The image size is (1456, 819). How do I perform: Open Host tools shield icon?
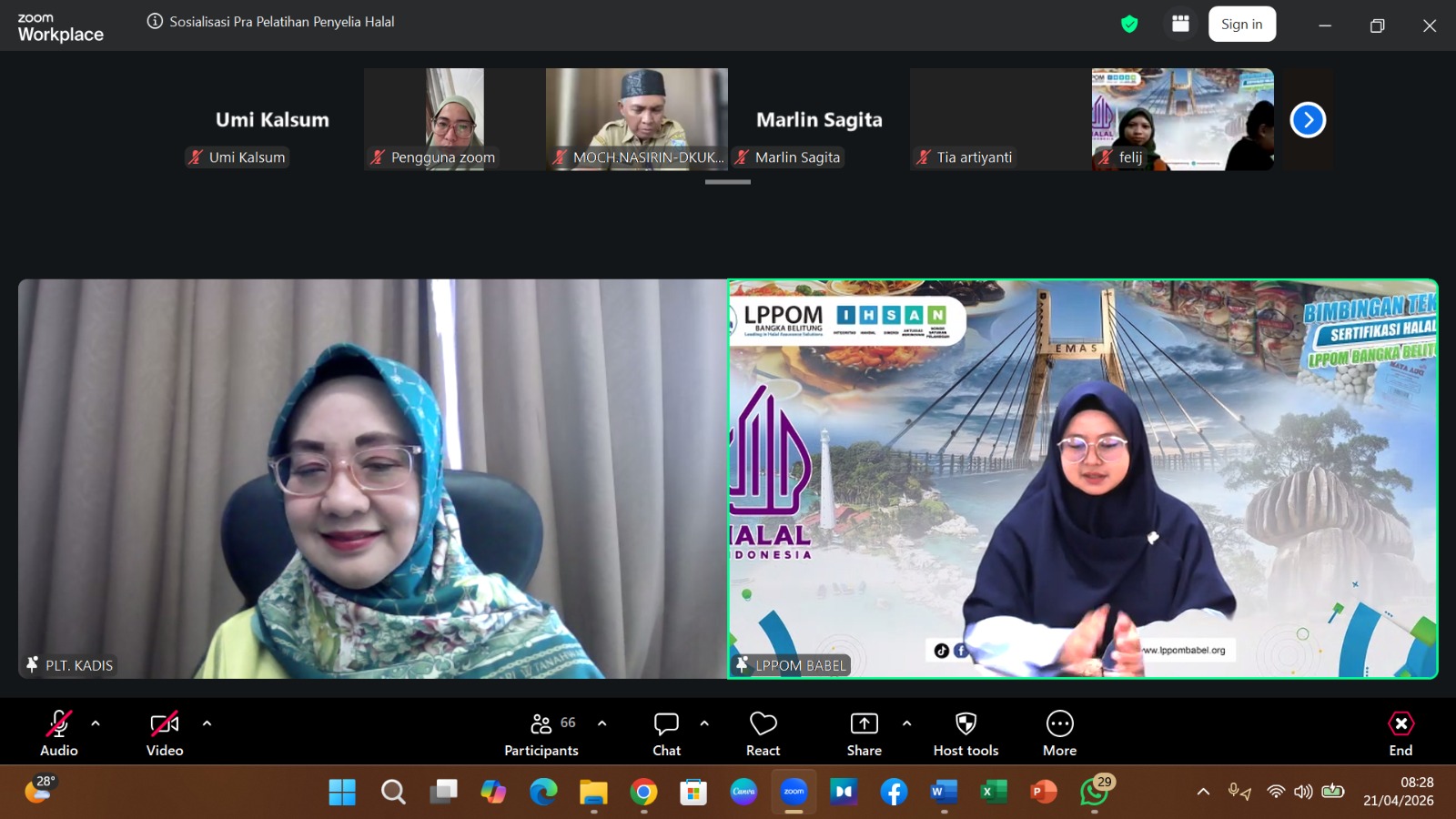[966, 733]
